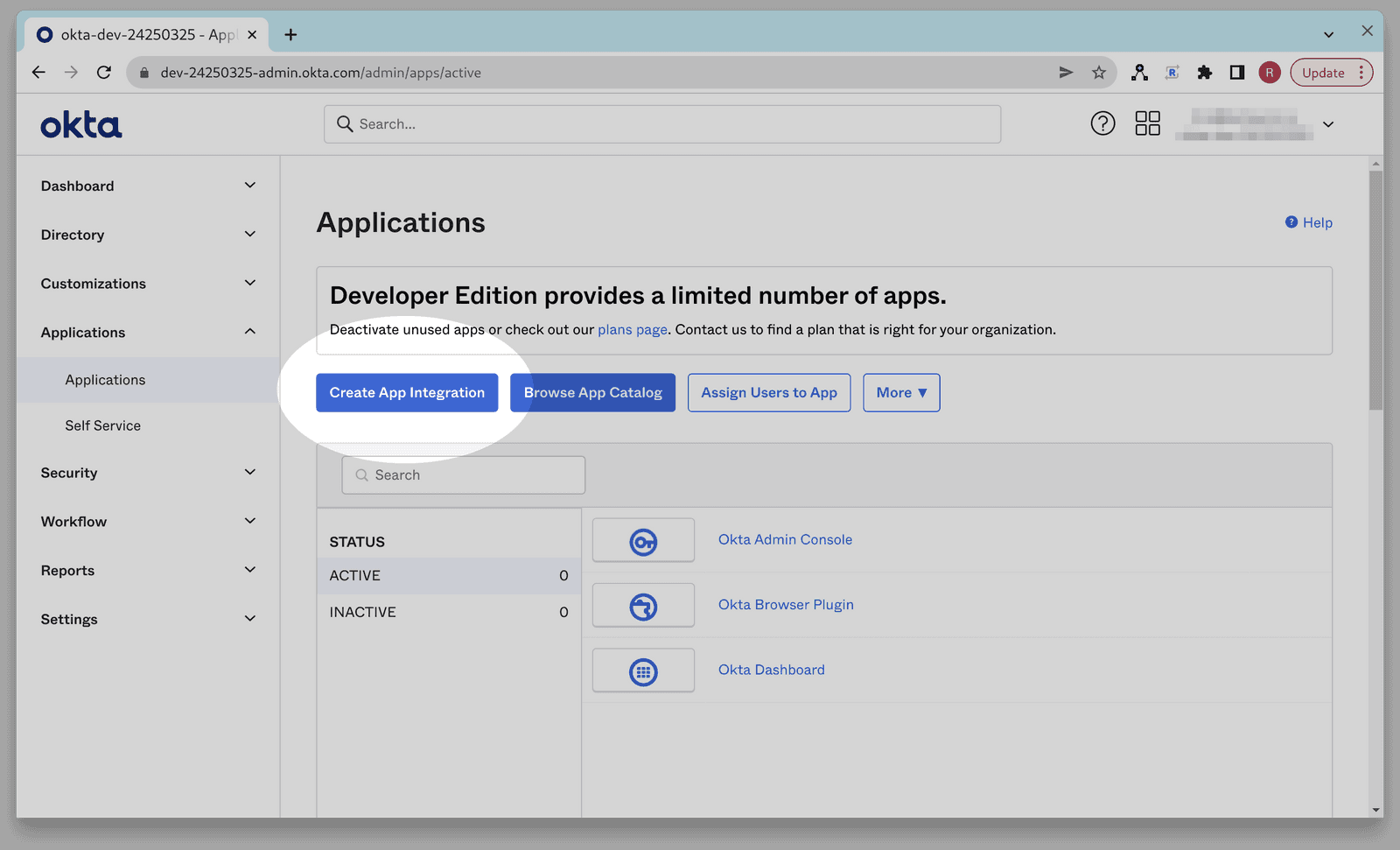The width and height of the screenshot is (1400, 850).
Task: Go back in browser history
Action: click(x=38, y=73)
